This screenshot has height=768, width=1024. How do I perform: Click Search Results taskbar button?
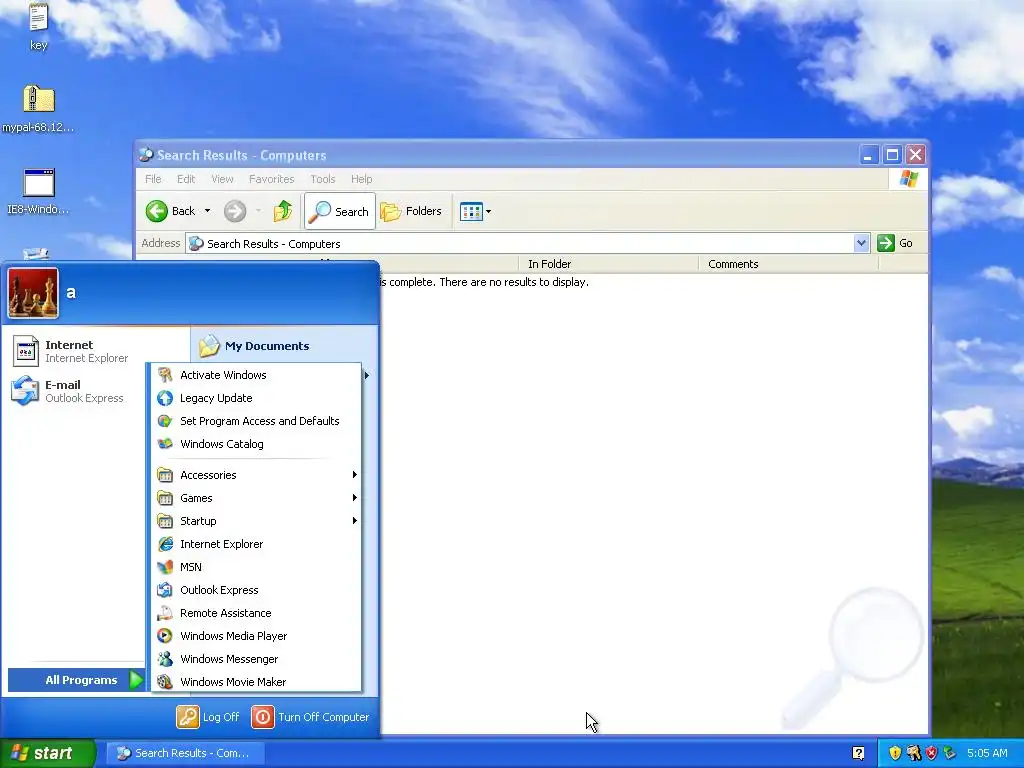click(x=185, y=753)
